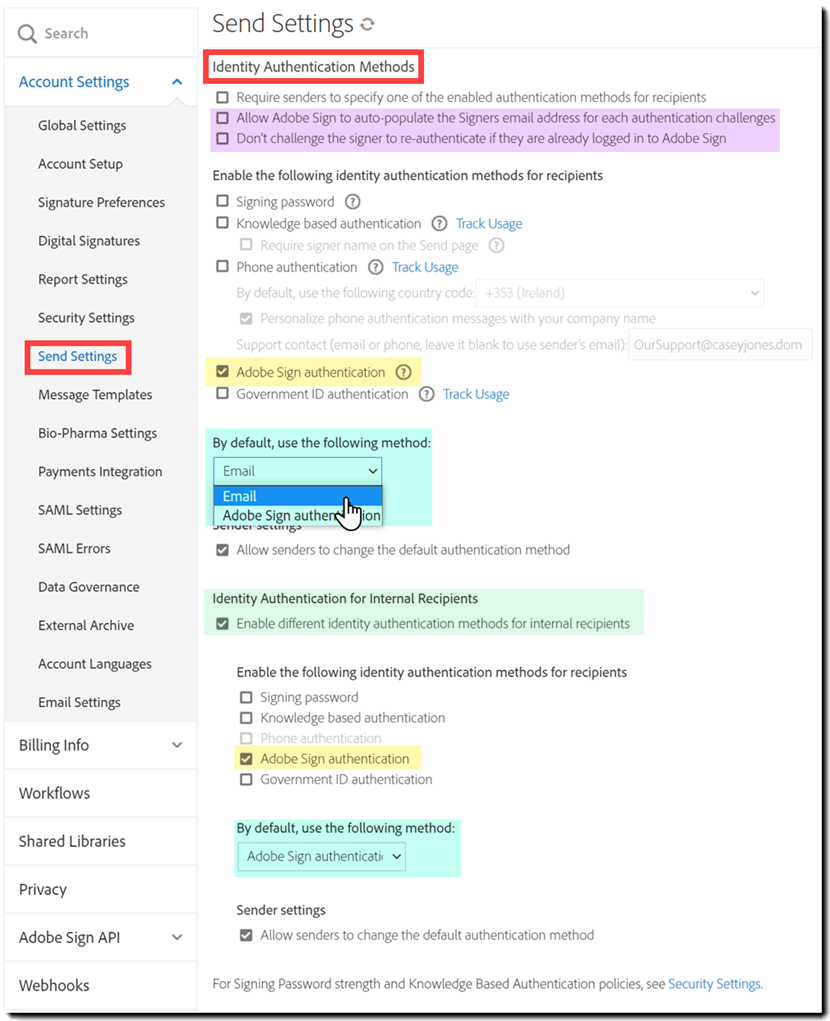Open Shared Libraries section
Image resolution: width=830 pixels, height=1021 pixels.
click(101, 841)
